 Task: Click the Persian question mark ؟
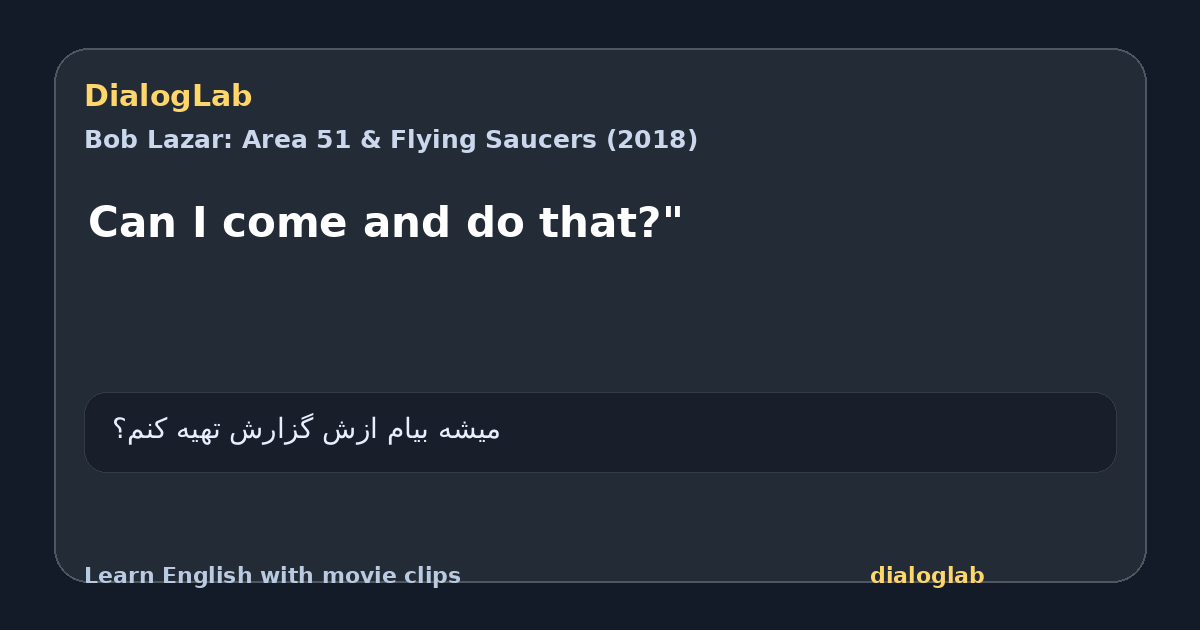coord(119,430)
